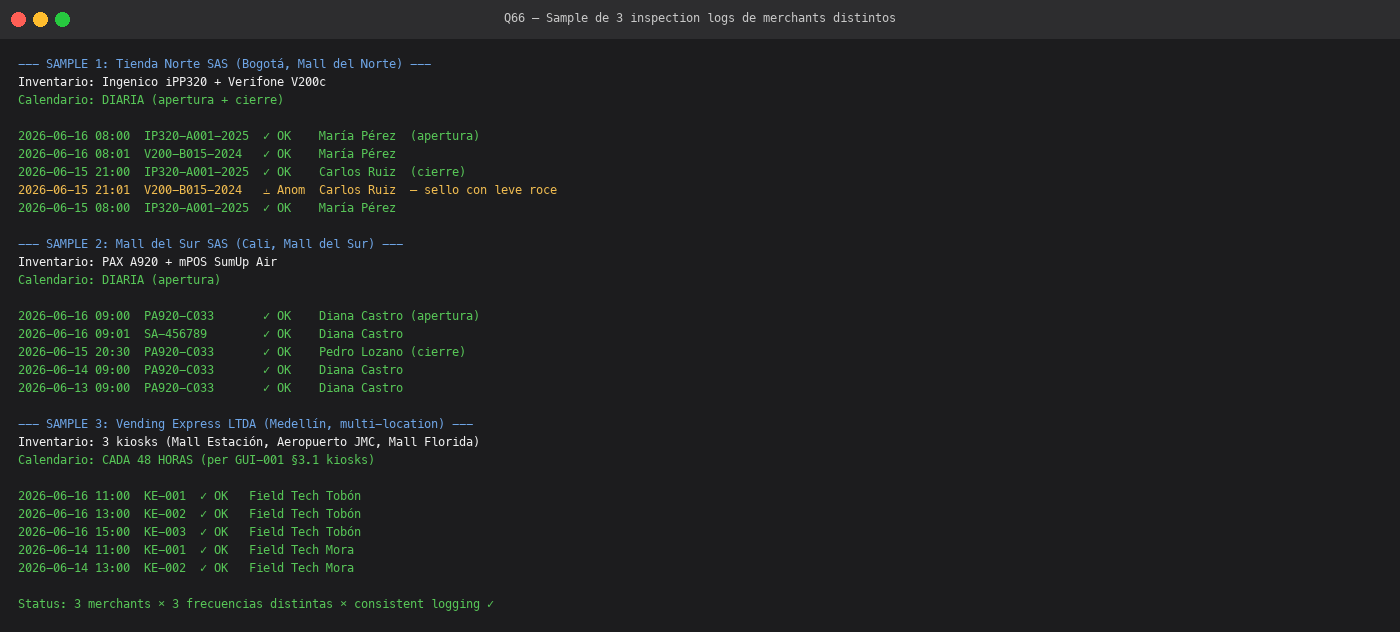The image size is (1400, 632).
Task: Select log row '2026-06-14 09:00 PA920-C033'
Action: tap(211, 370)
